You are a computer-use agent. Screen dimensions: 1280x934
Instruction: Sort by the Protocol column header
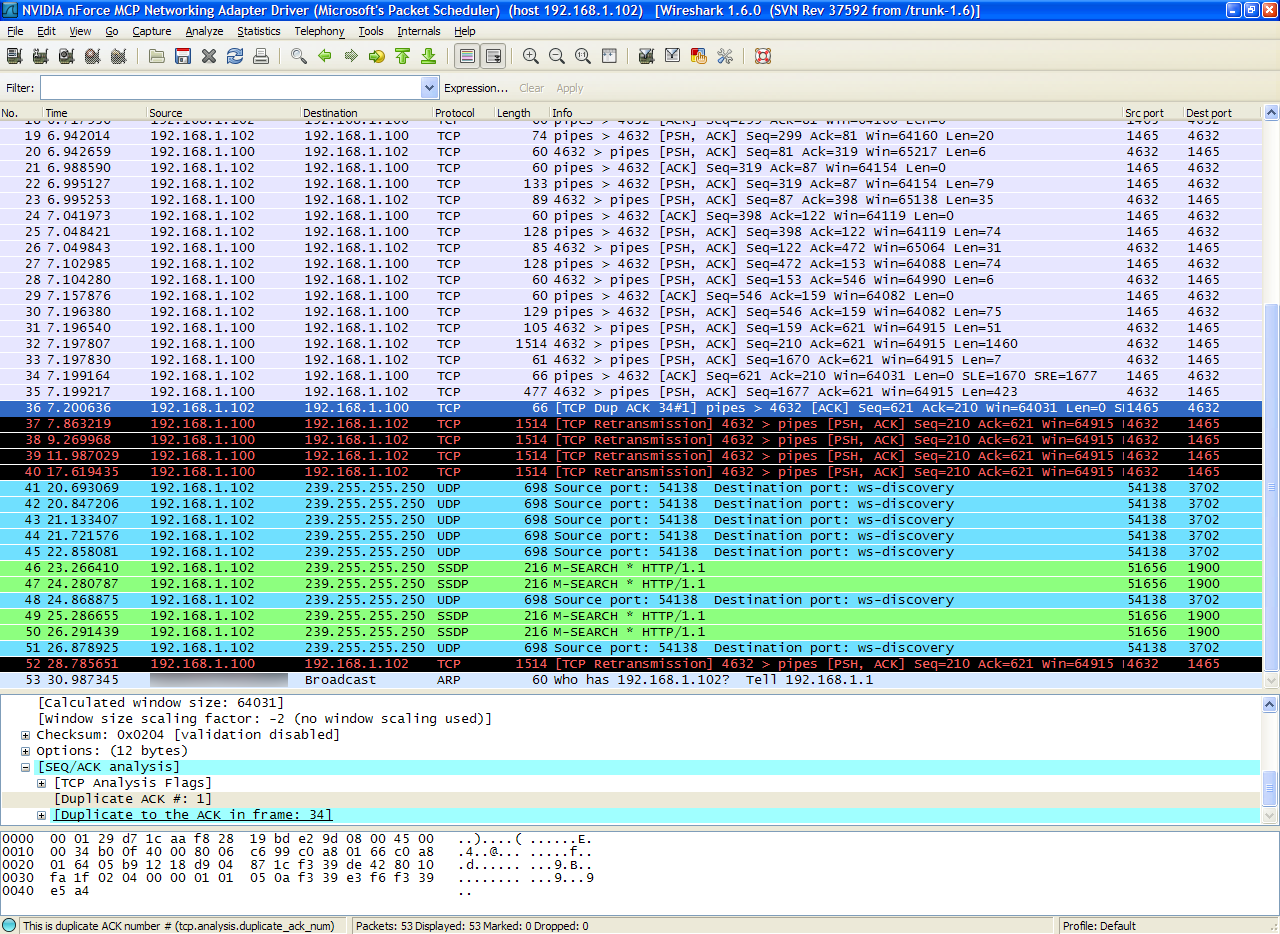(463, 113)
